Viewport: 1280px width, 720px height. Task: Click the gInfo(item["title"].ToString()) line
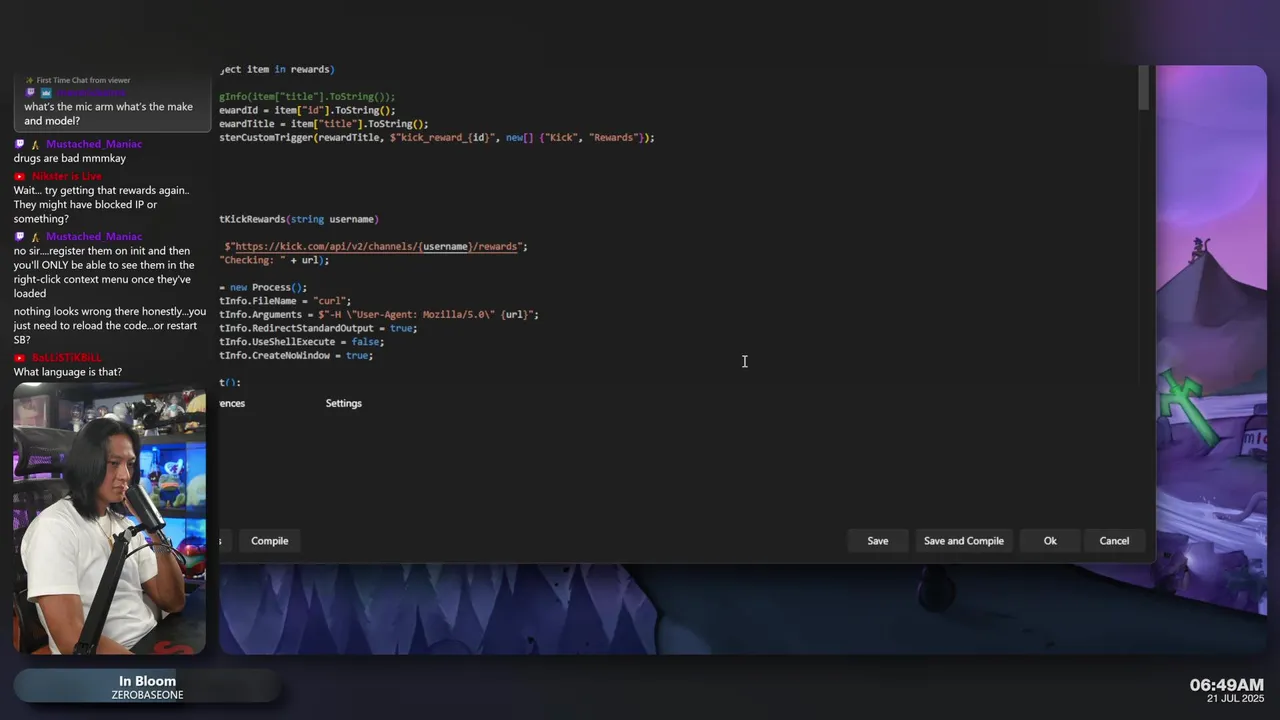point(307,97)
